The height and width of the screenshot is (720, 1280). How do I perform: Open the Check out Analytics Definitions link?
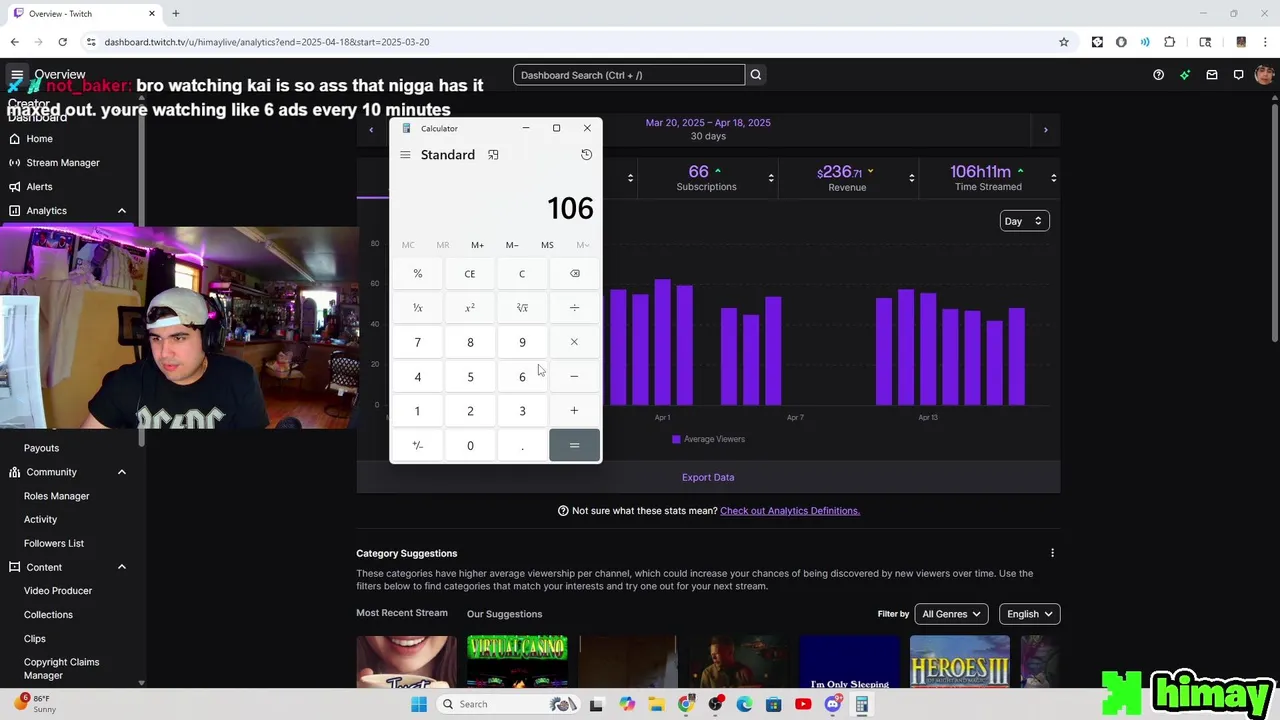(x=790, y=511)
